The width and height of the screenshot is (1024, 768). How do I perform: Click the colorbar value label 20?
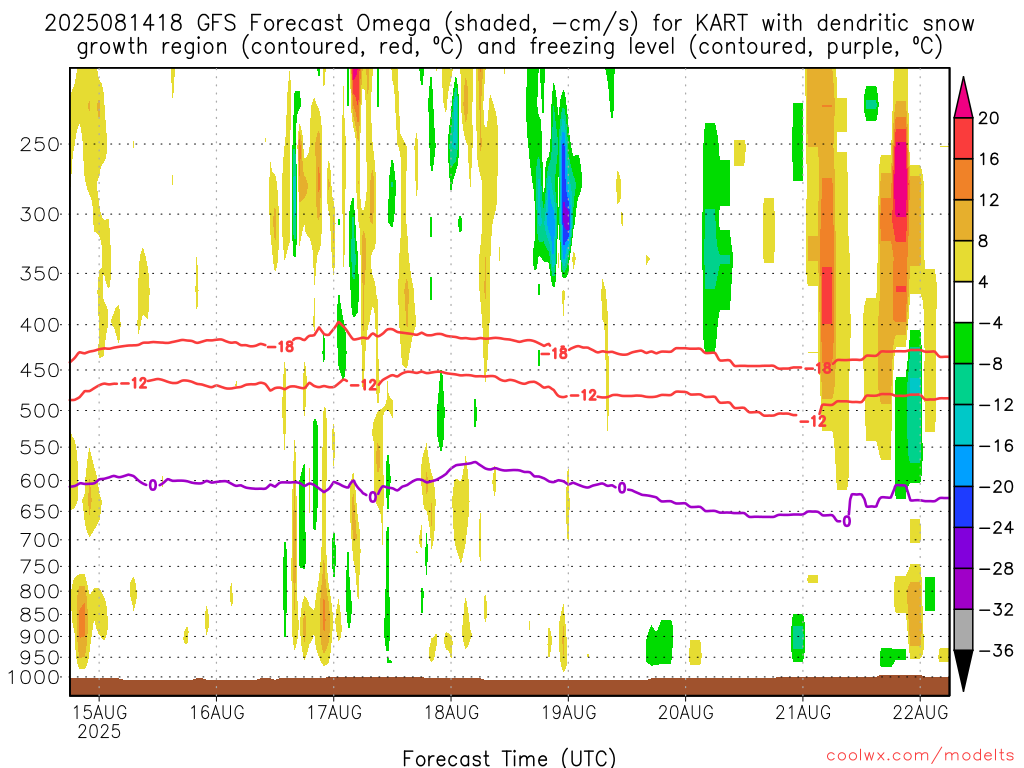tap(989, 118)
